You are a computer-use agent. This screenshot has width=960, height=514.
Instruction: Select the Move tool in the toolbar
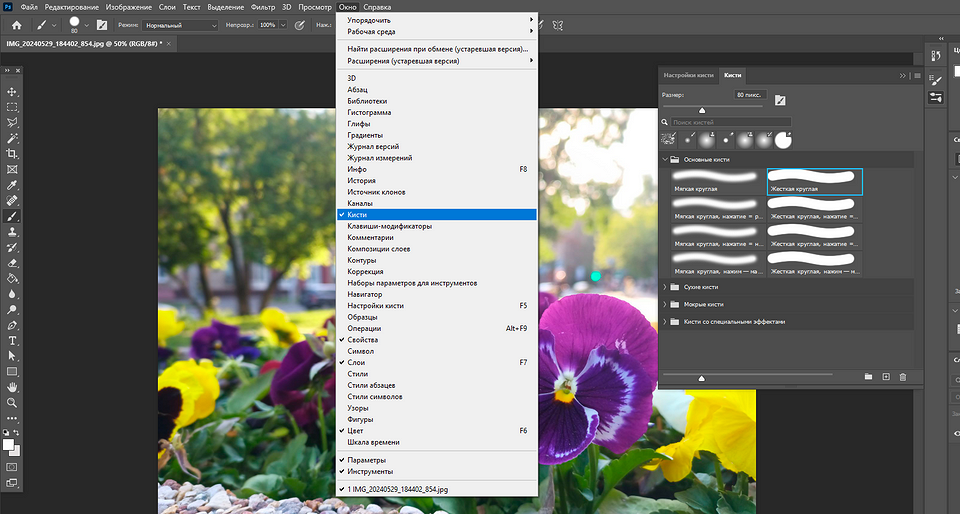13,91
